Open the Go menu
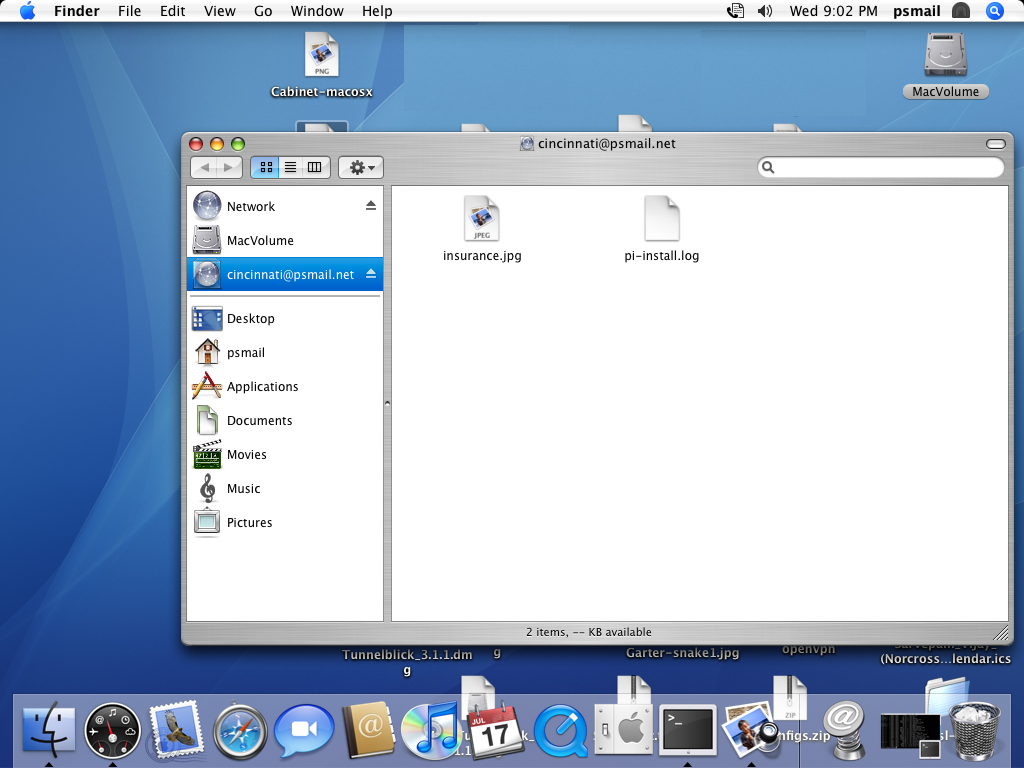The width and height of the screenshot is (1024, 768). [263, 11]
